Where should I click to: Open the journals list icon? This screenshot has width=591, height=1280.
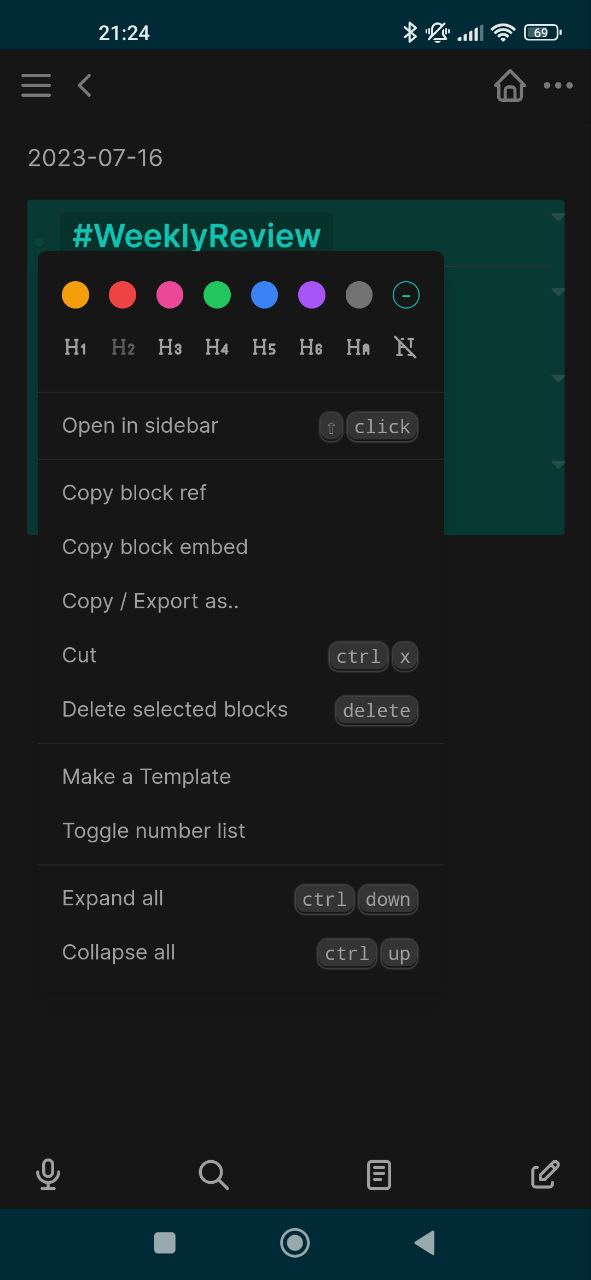(x=378, y=1174)
